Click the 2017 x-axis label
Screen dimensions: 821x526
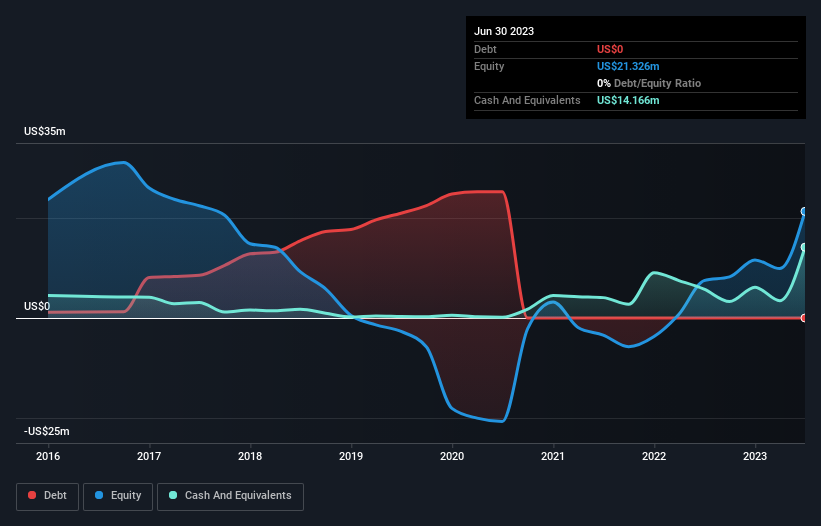(149, 456)
